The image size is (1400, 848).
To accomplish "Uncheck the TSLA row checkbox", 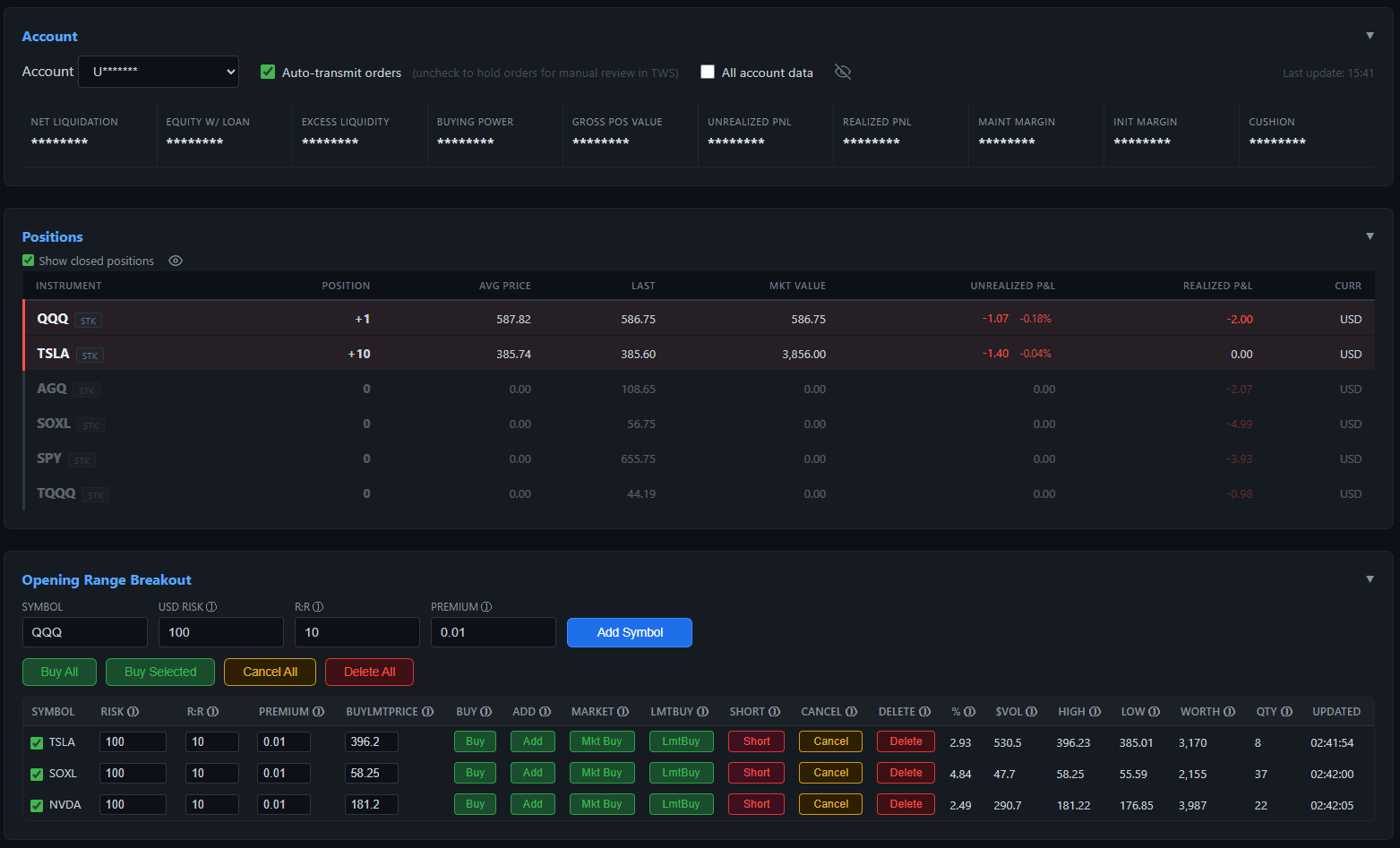I will 37,742.
